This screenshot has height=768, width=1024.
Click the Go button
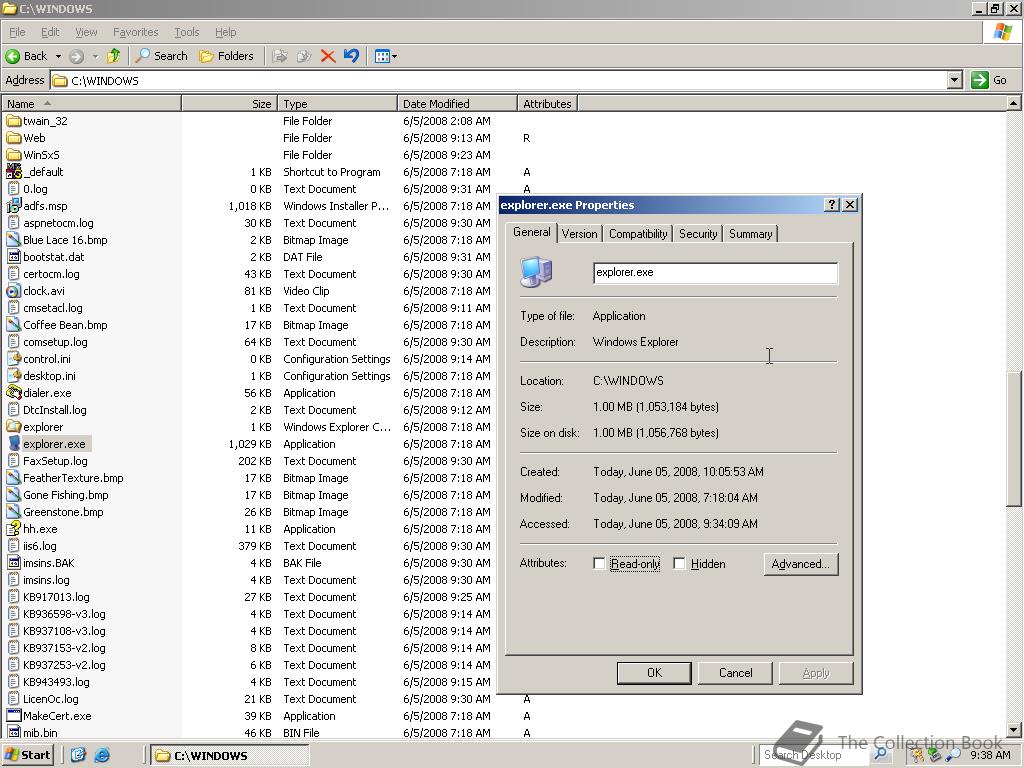989,80
